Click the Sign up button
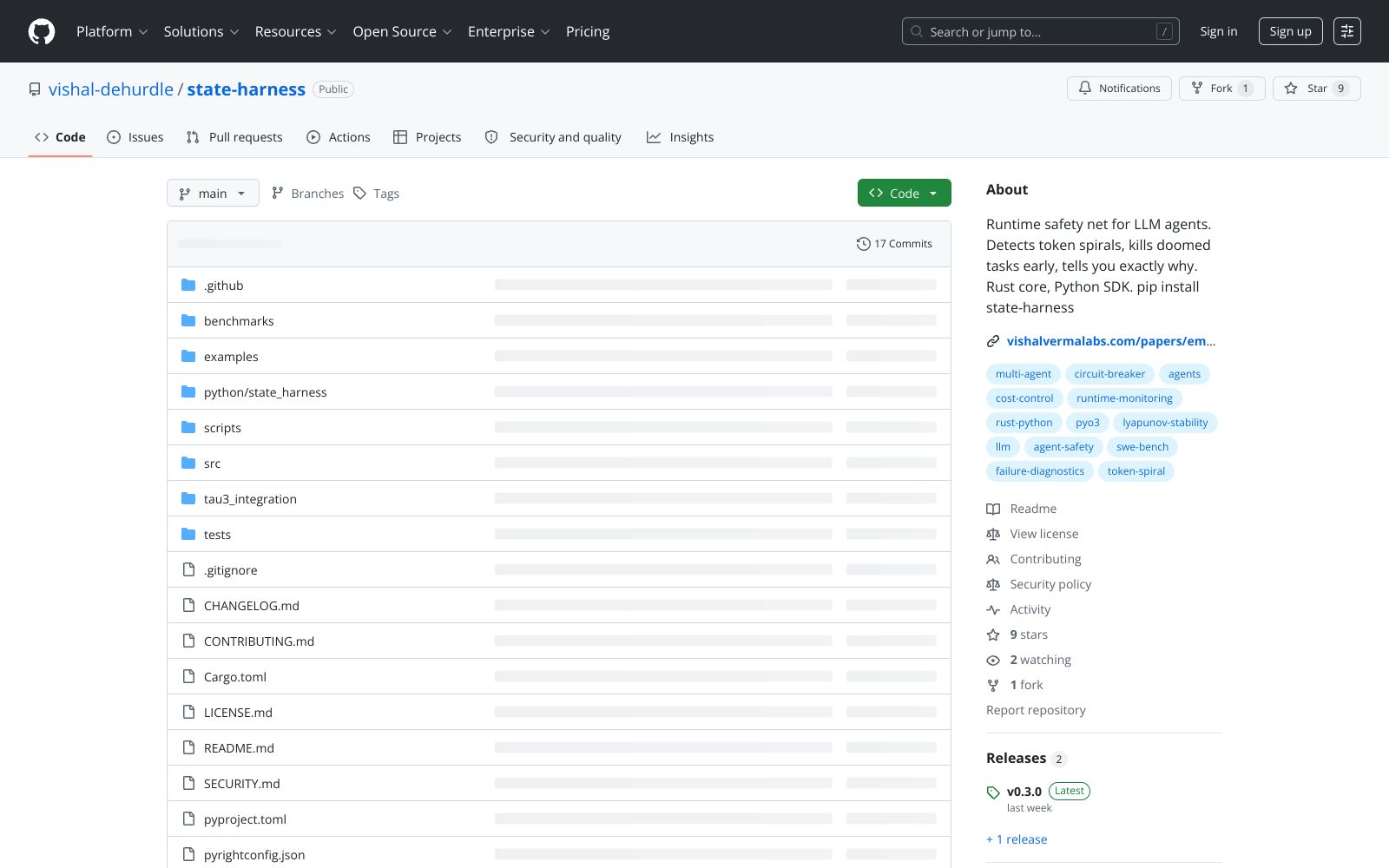 click(1290, 31)
